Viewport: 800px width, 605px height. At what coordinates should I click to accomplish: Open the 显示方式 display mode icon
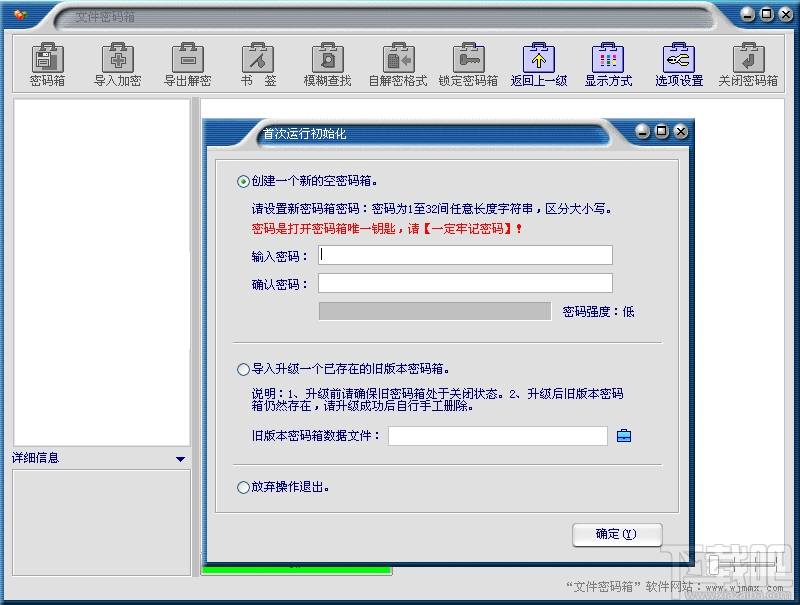[x=608, y=64]
